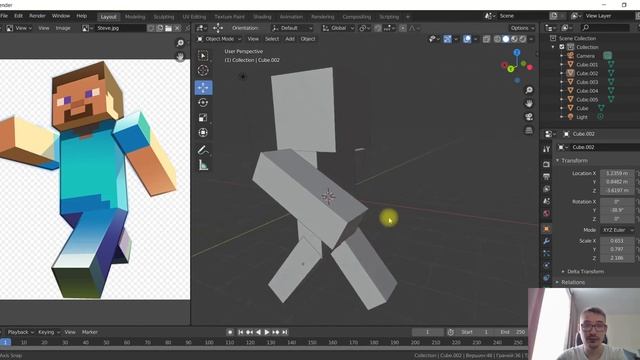Select the Light object in outliner
This screenshot has height=360, width=640.
(582, 117)
